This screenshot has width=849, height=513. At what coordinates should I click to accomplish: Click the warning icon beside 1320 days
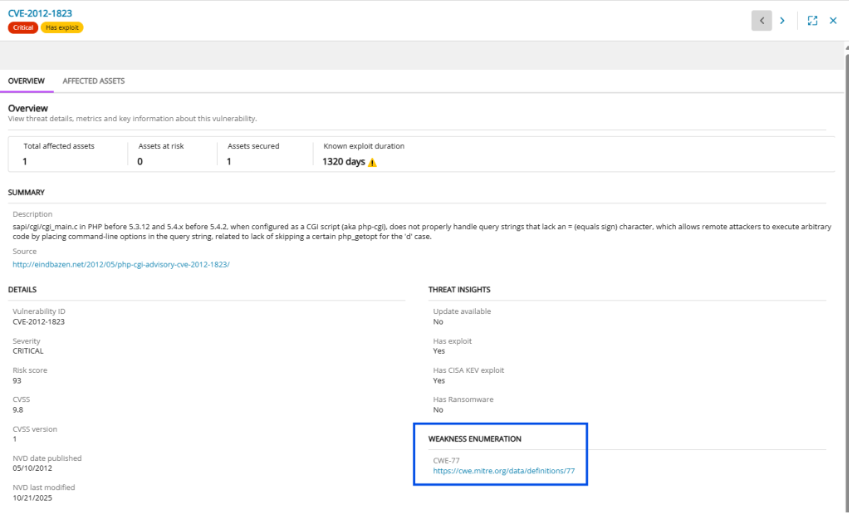pos(372,162)
